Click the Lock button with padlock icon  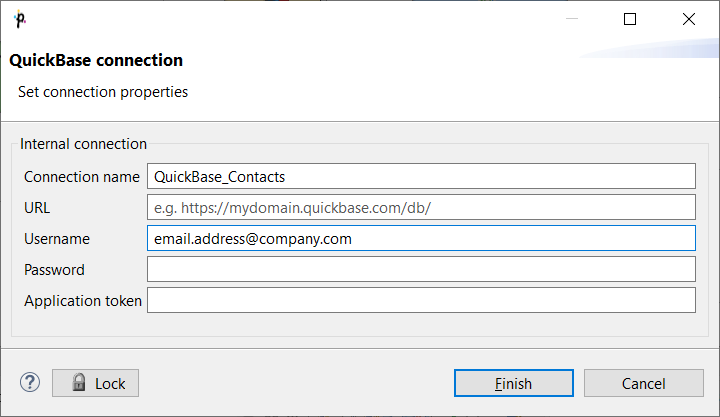click(x=96, y=383)
